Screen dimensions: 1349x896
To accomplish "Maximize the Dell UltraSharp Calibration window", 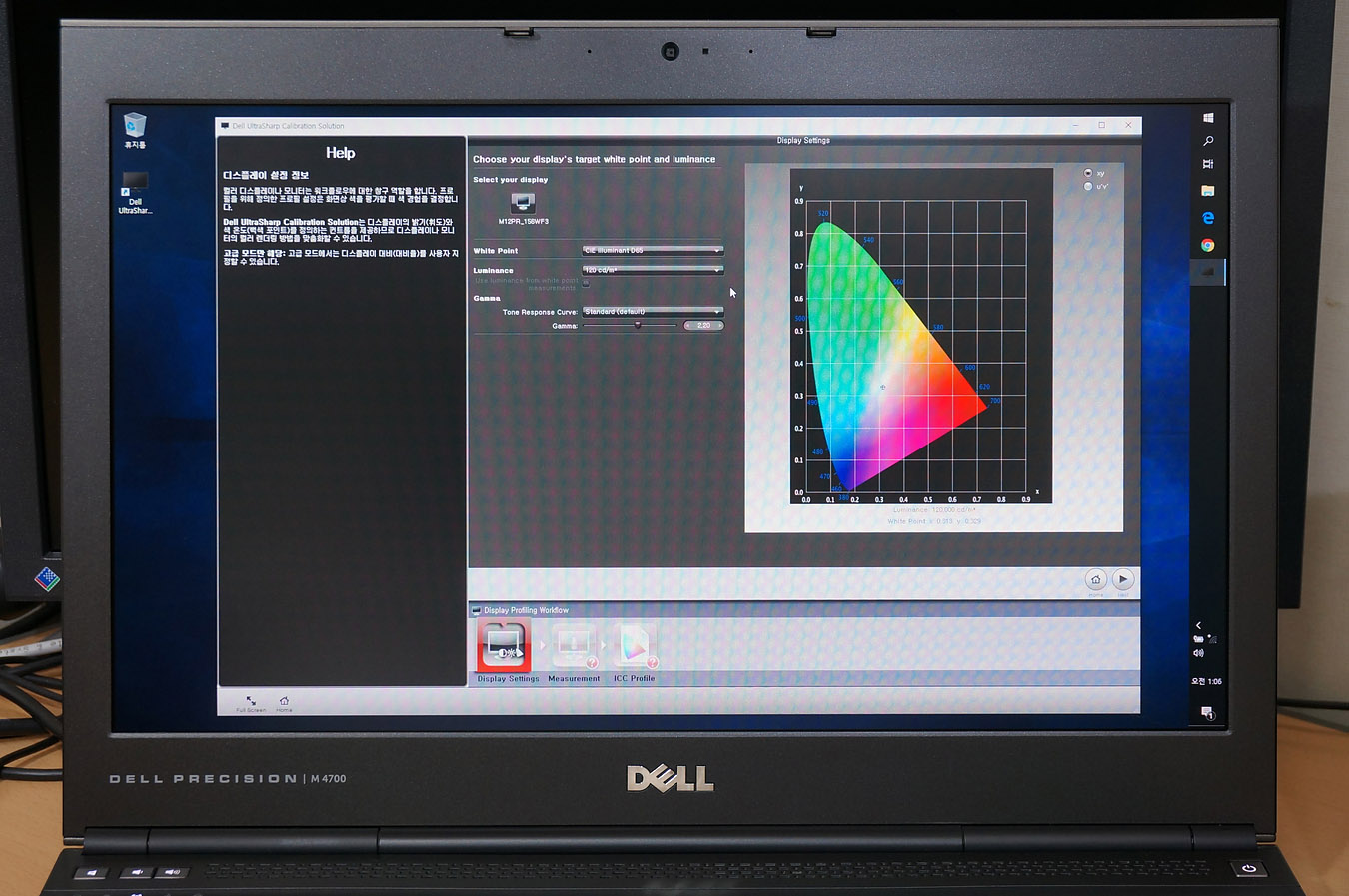I will [1102, 125].
